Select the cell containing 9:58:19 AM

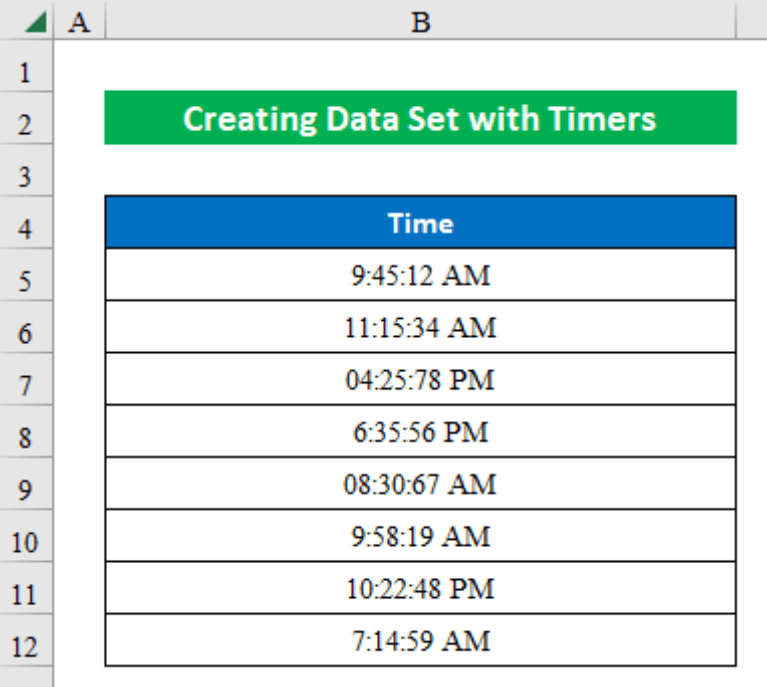(x=420, y=537)
